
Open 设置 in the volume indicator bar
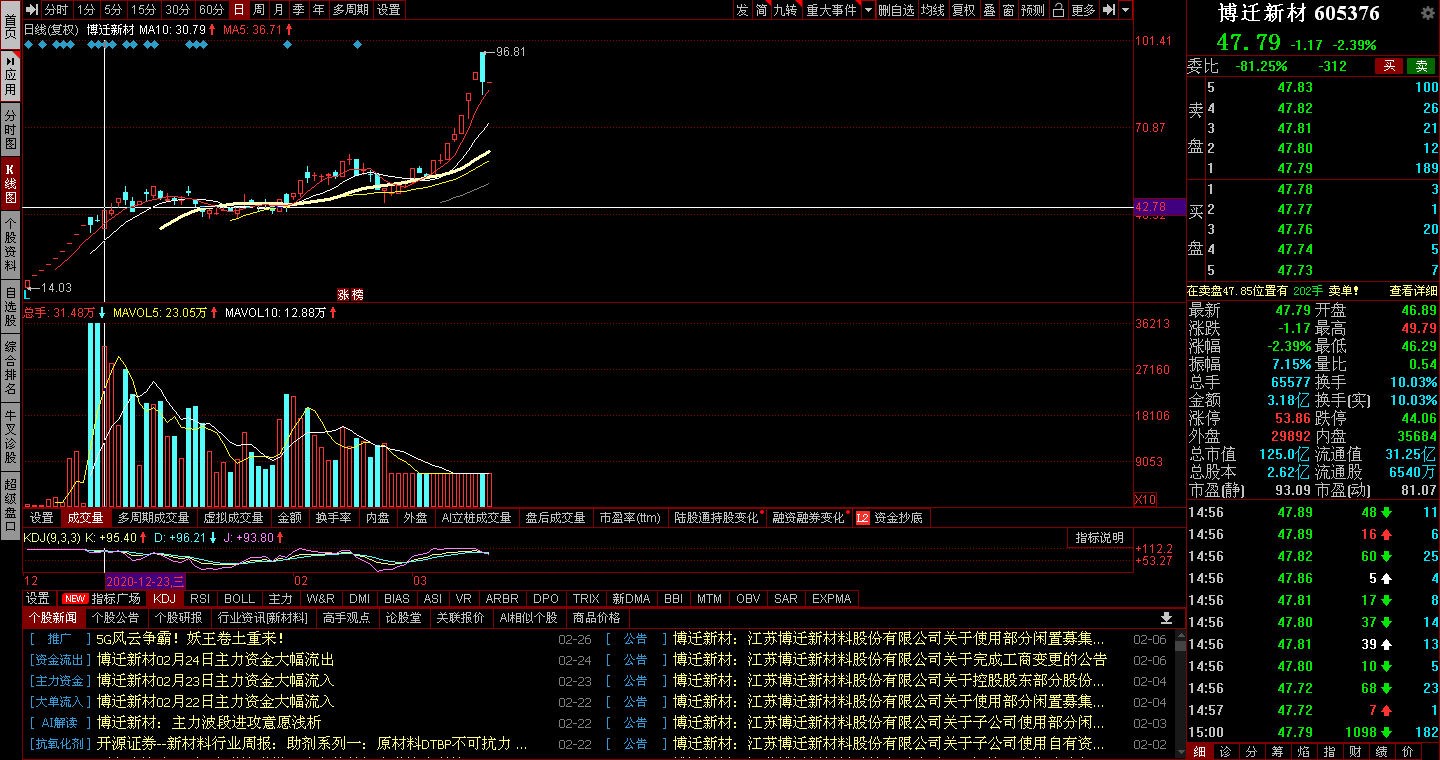[42, 518]
